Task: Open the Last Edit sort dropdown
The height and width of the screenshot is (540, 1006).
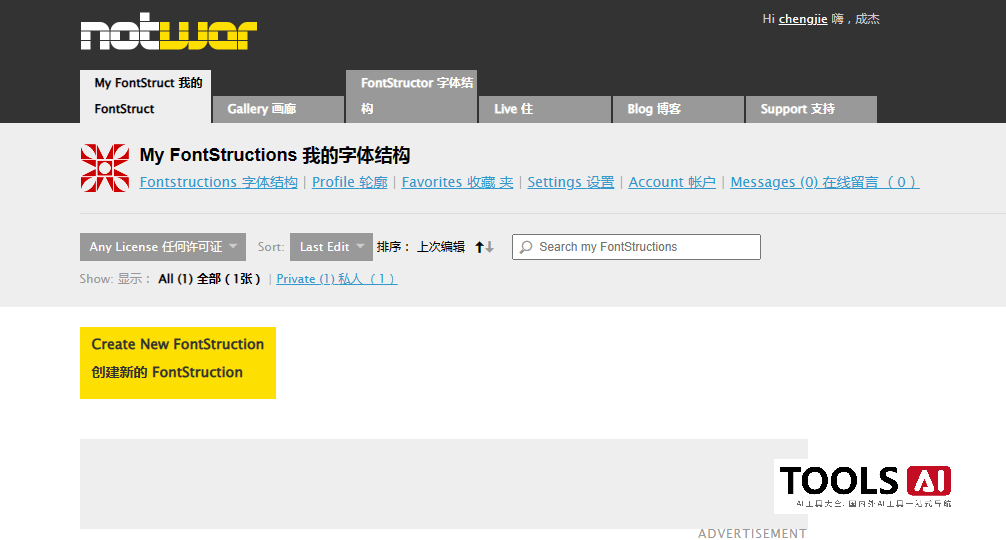Action: coord(331,247)
